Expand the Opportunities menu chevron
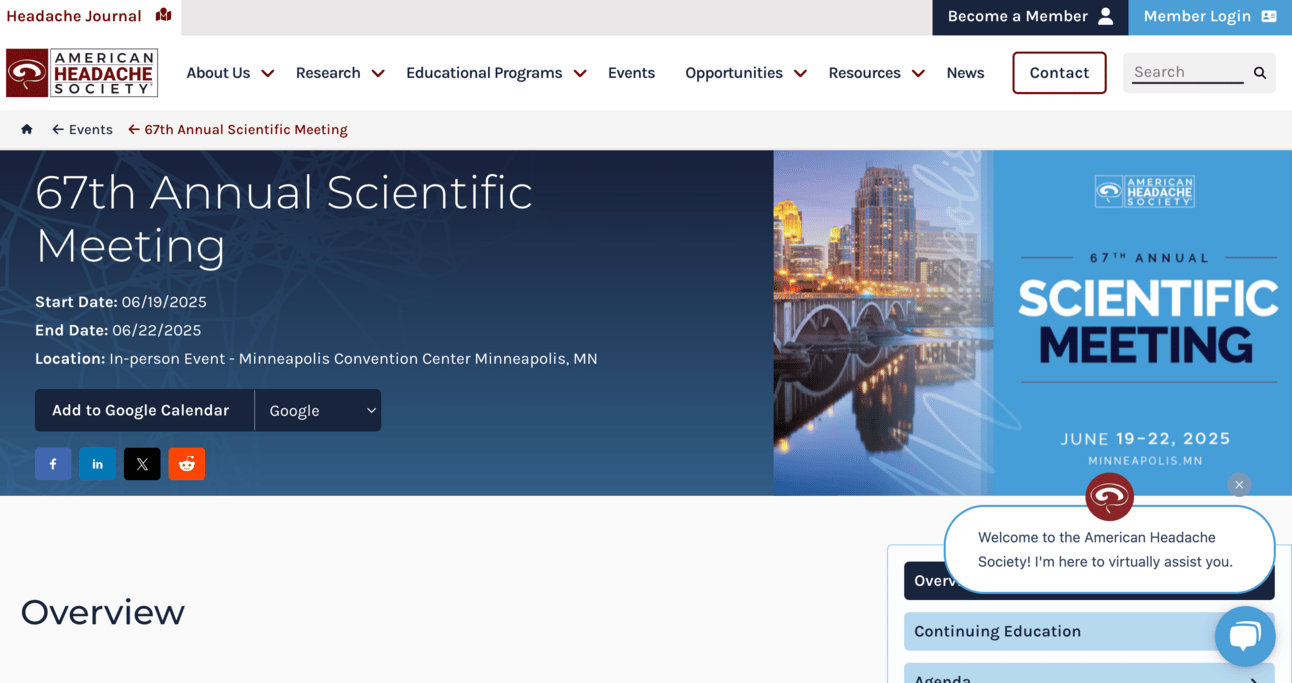This screenshot has width=1292, height=683. click(800, 73)
